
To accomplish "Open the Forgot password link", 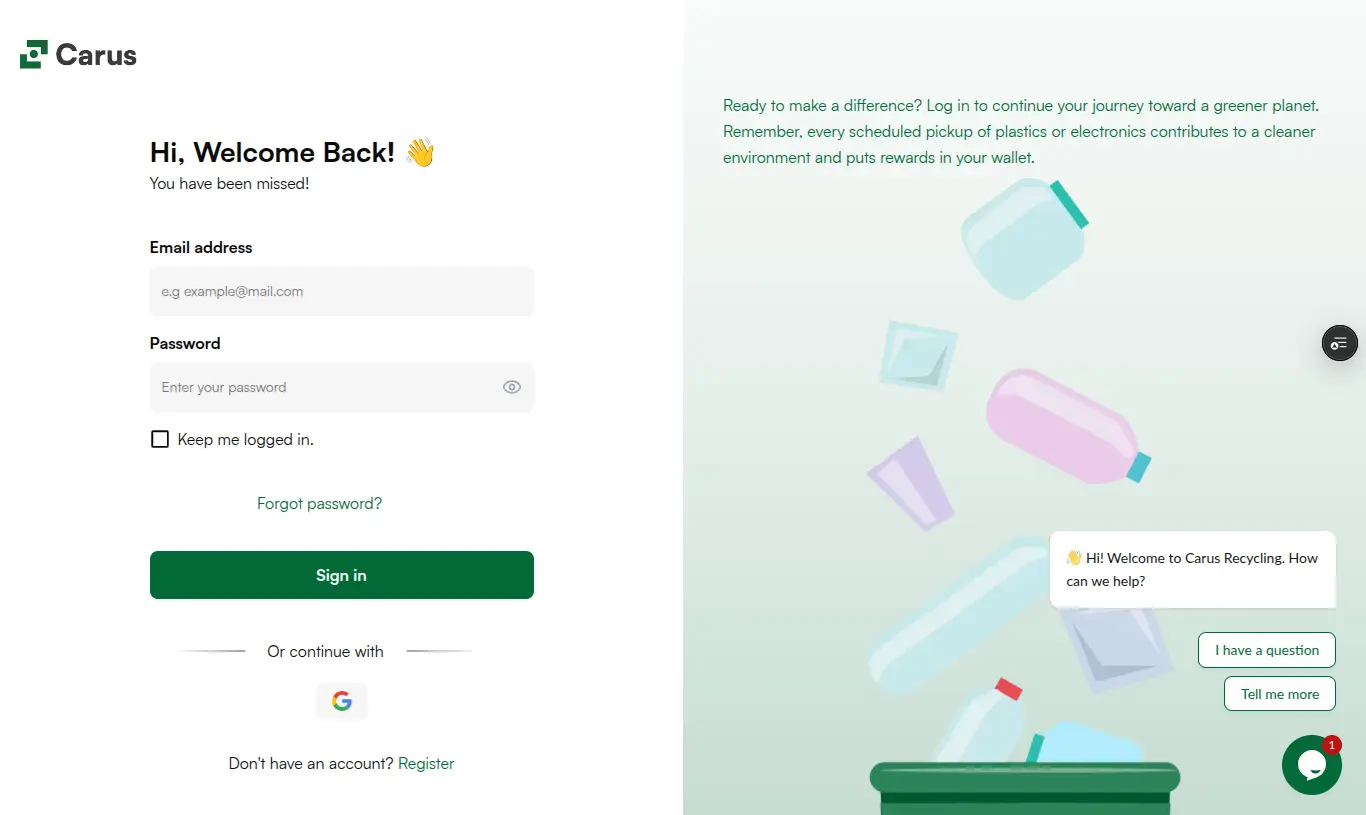I will pos(319,503).
